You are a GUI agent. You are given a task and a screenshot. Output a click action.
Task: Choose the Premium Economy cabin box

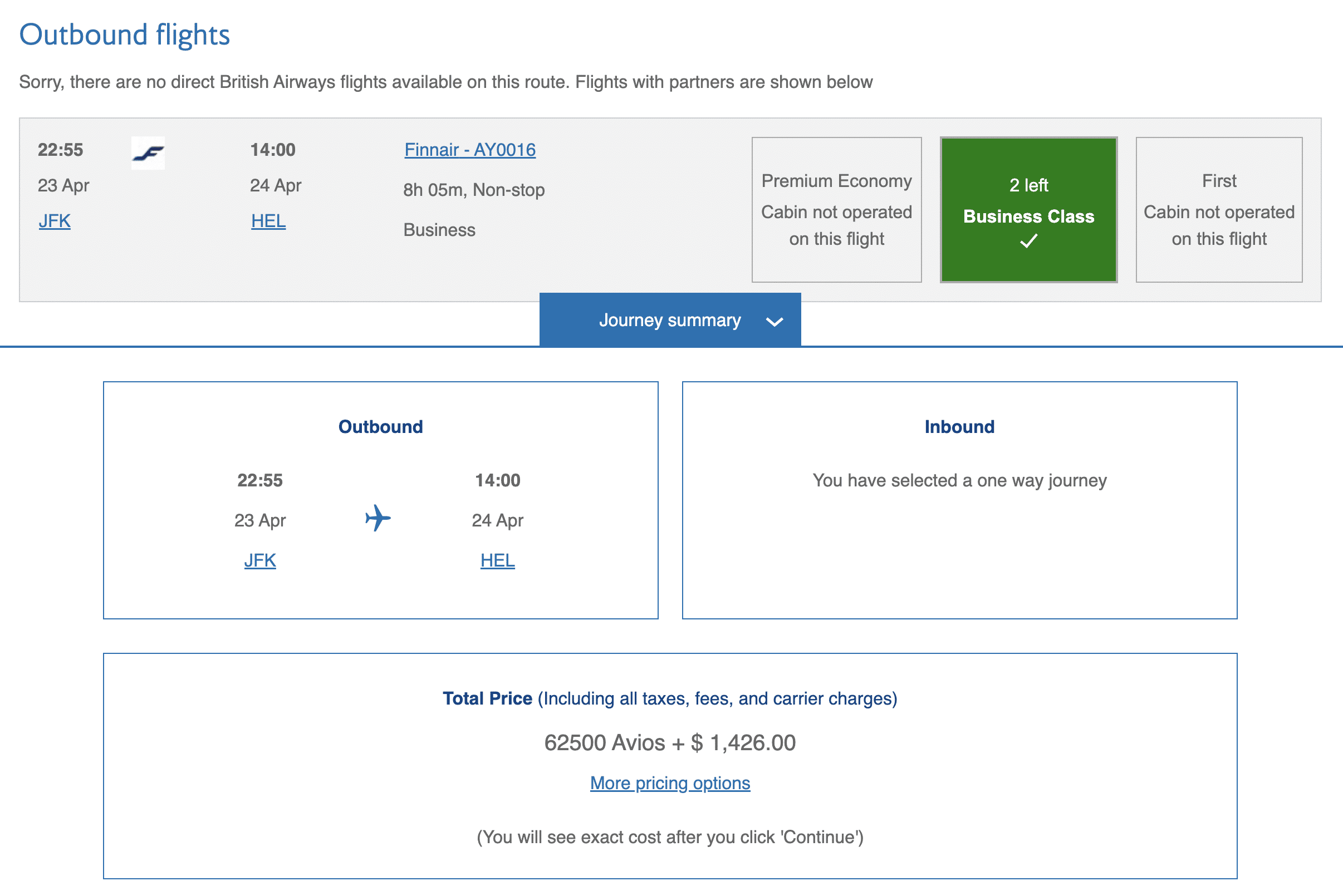[836, 209]
